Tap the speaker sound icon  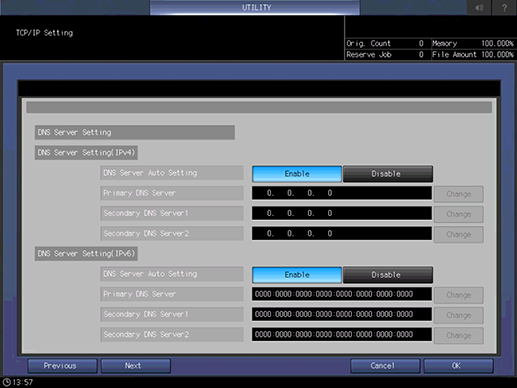[x=479, y=7]
